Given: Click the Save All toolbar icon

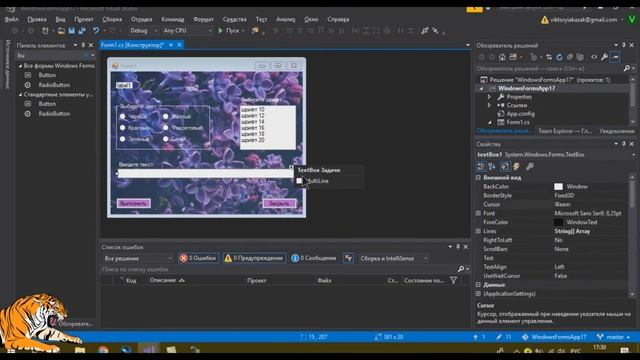Looking at the screenshot, I should pos(82,31).
